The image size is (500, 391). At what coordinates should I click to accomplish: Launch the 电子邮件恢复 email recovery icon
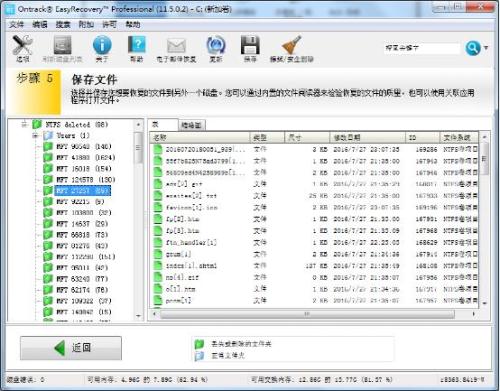[x=176, y=46]
